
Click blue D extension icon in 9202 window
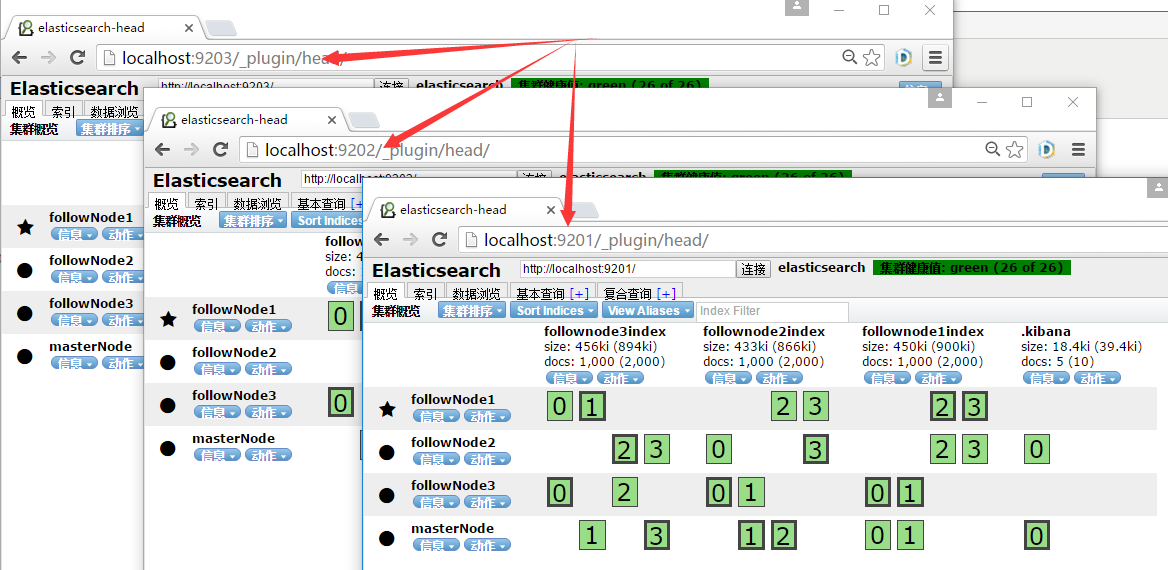click(1047, 150)
